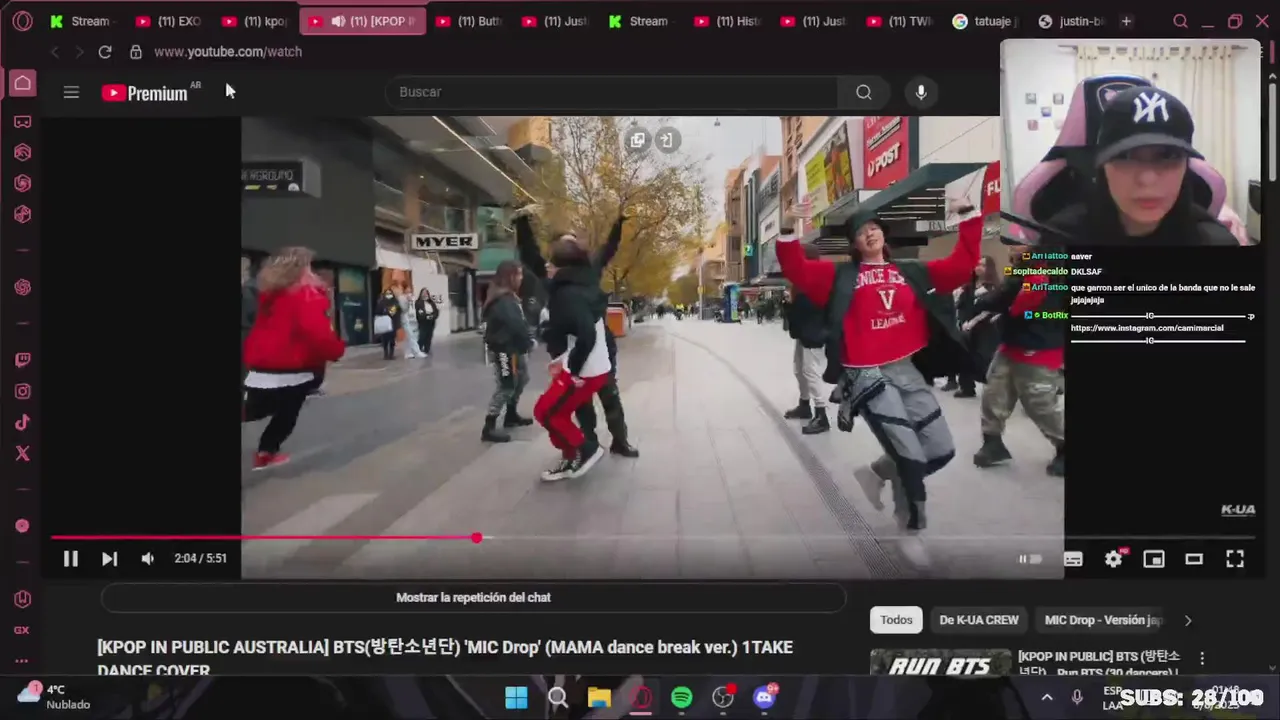
Task: Open TikTok in Opera sidebar
Action: coord(22,423)
